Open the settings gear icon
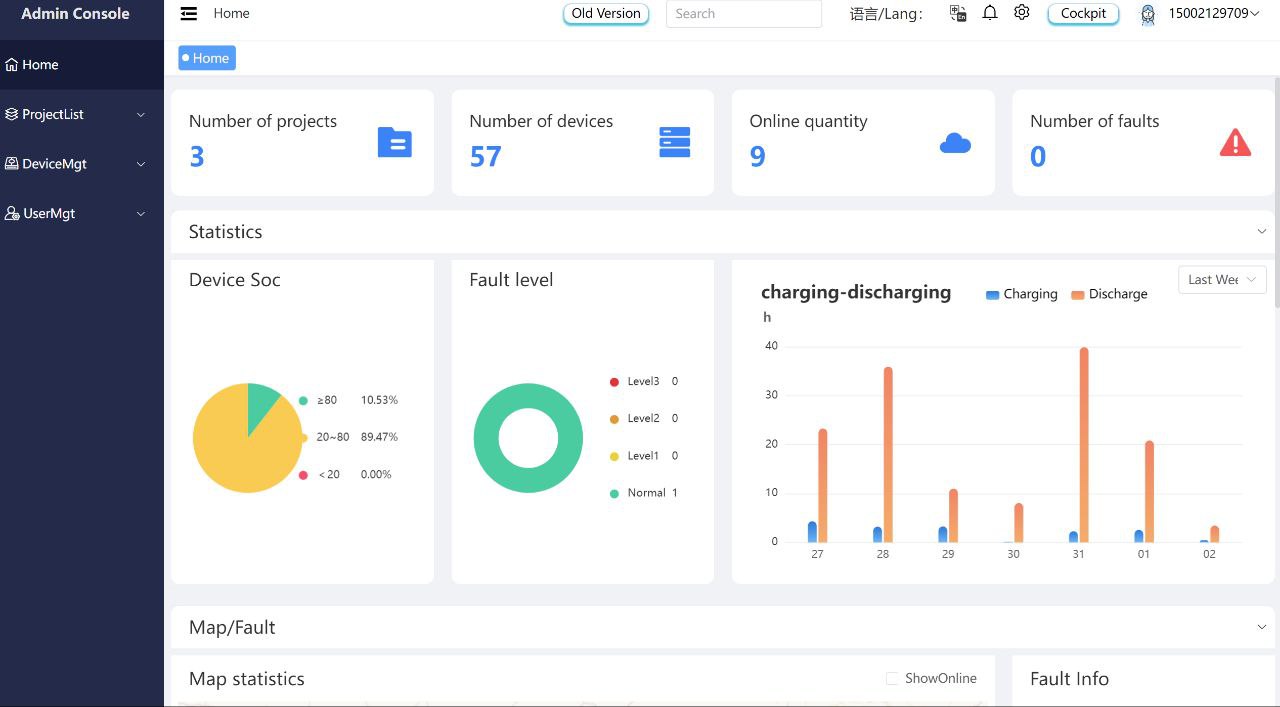1280x707 pixels. coord(1021,13)
